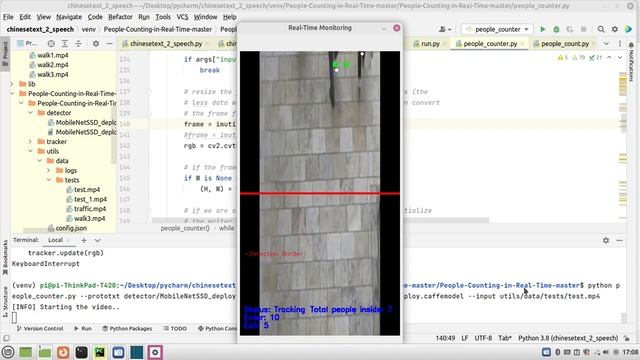Image resolution: width=640 pixels, height=360 pixels.
Task: Collapse the tests folder
Action: click(x=49, y=180)
